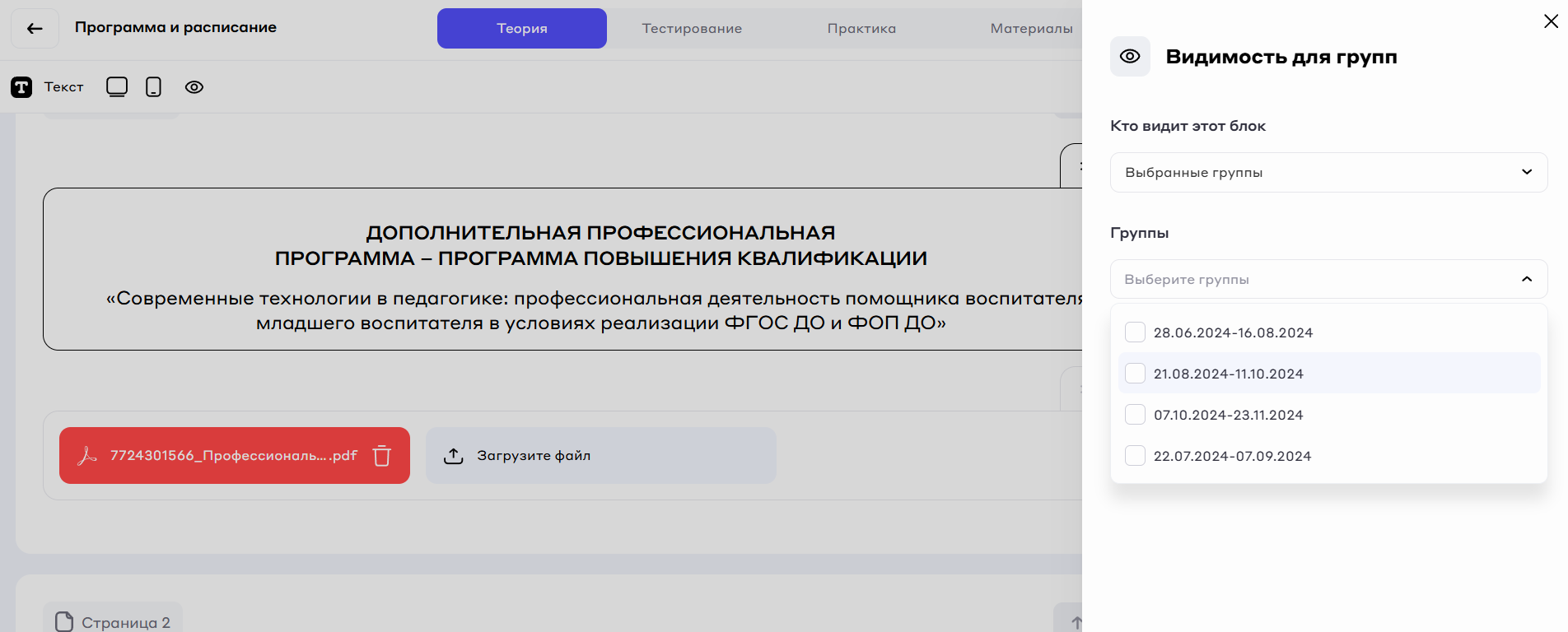Image resolution: width=1568 pixels, height=632 pixels.
Task: Delete the uploaded PDF with trash icon
Action: (382, 456)
